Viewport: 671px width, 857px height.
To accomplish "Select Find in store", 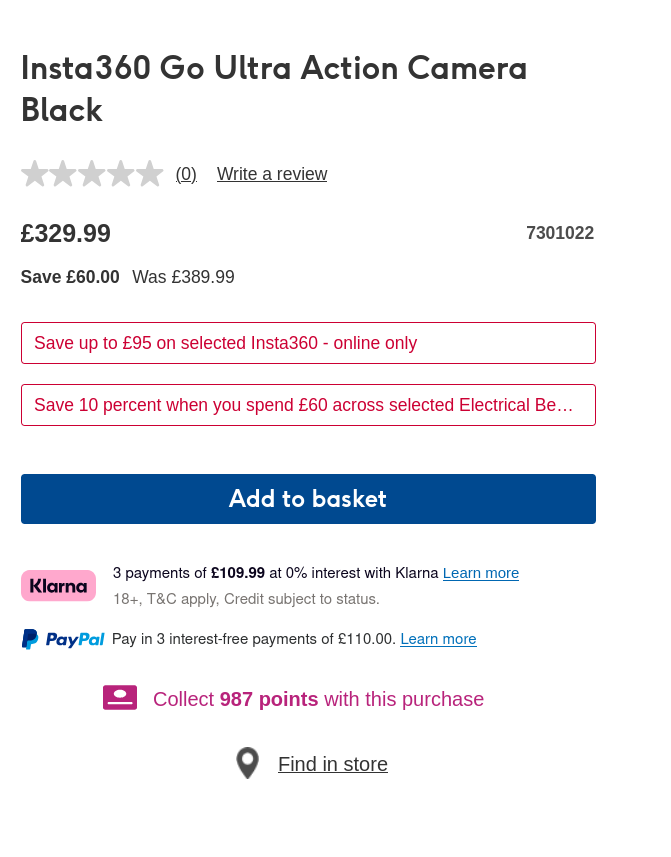I will point(333,763).
